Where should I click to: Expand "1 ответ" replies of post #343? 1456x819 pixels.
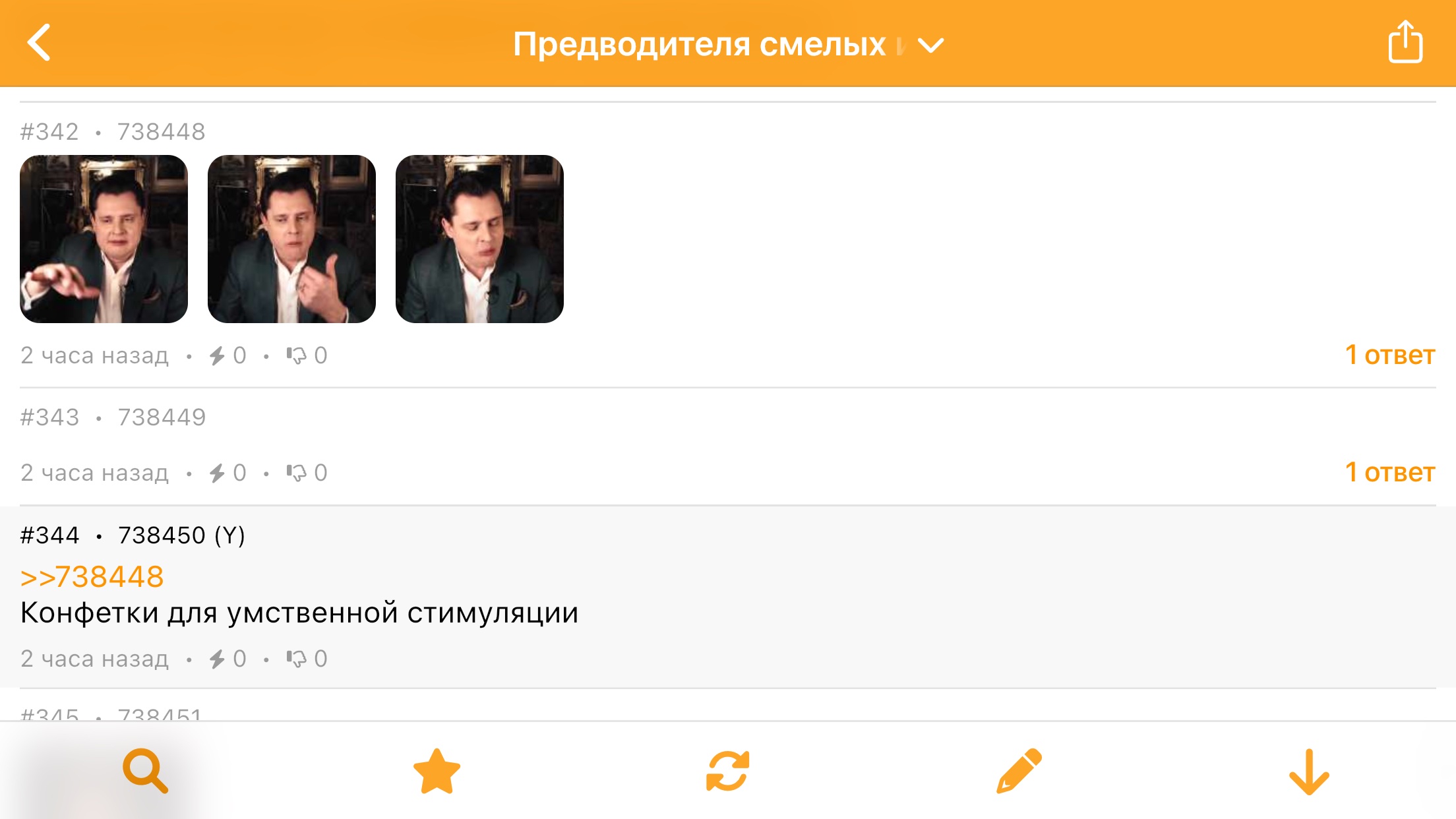pos(1389,473)
